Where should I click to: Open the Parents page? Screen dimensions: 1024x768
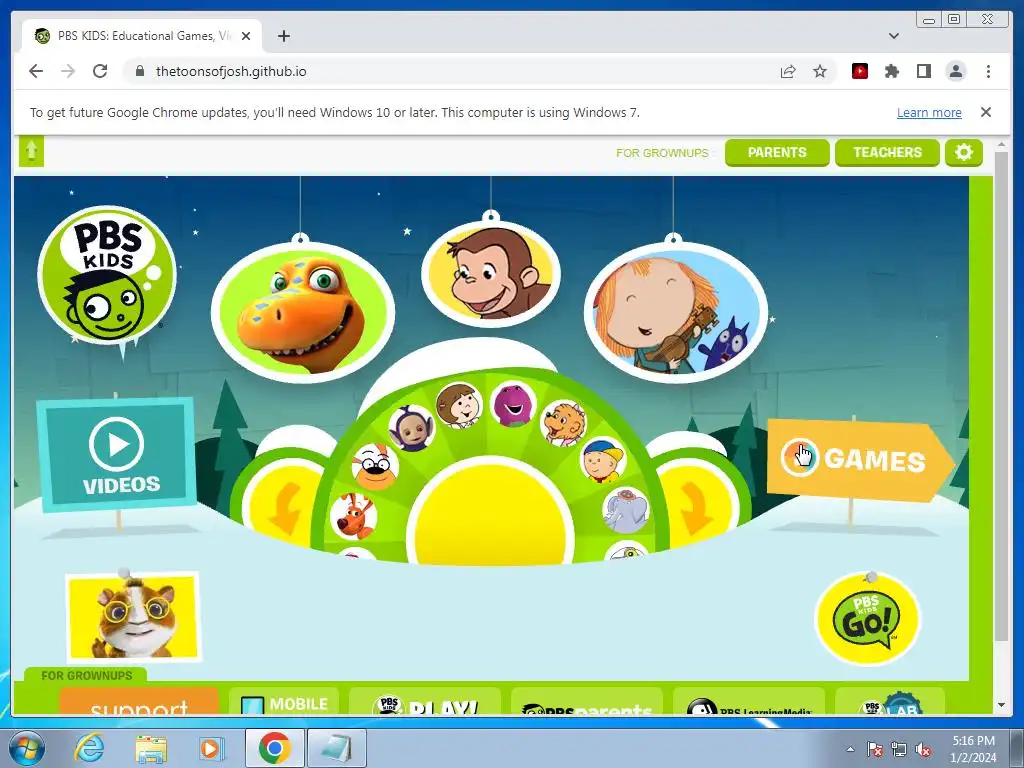coord(777,153)
